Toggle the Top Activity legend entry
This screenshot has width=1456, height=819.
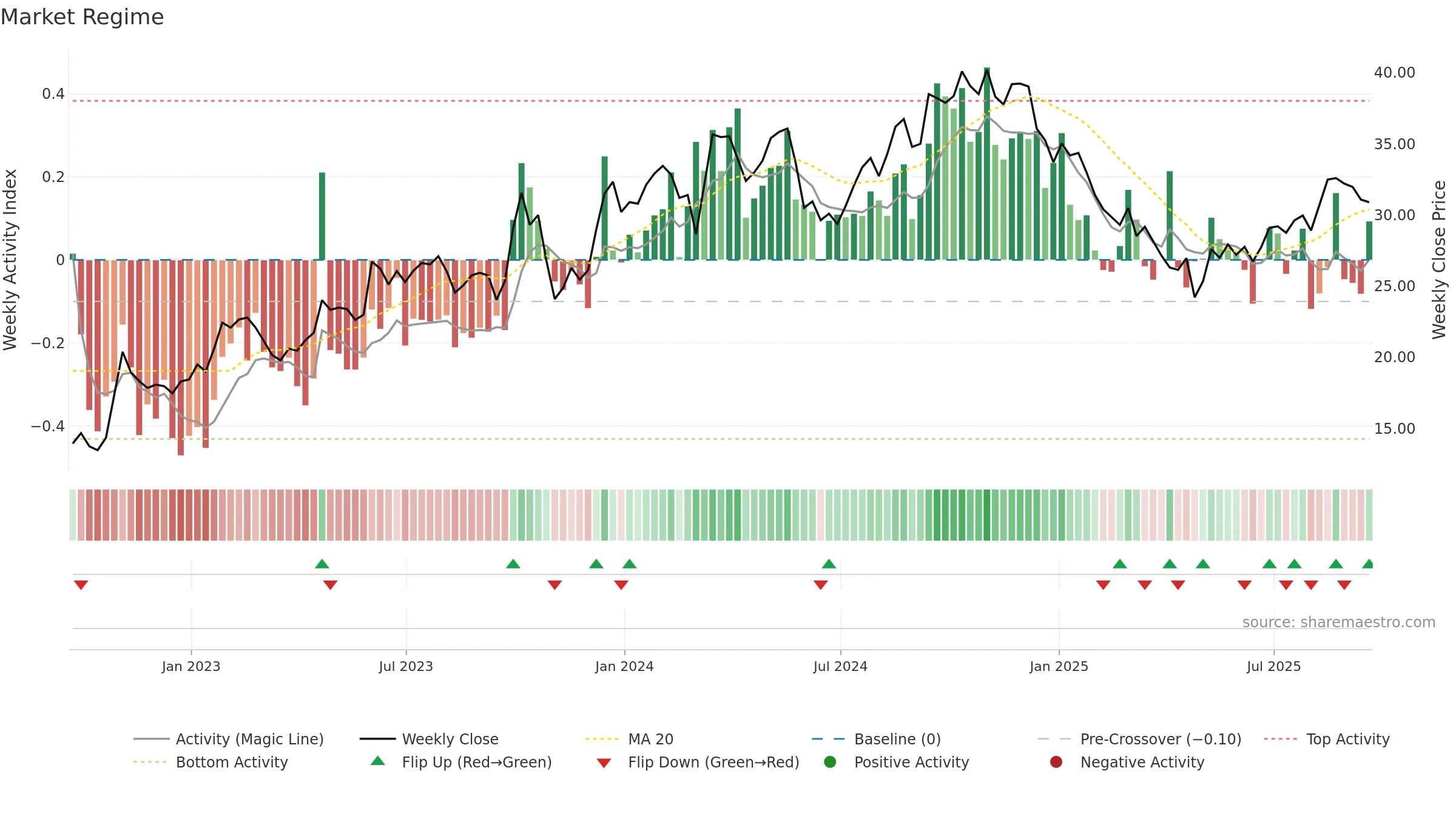(1327, 739)
